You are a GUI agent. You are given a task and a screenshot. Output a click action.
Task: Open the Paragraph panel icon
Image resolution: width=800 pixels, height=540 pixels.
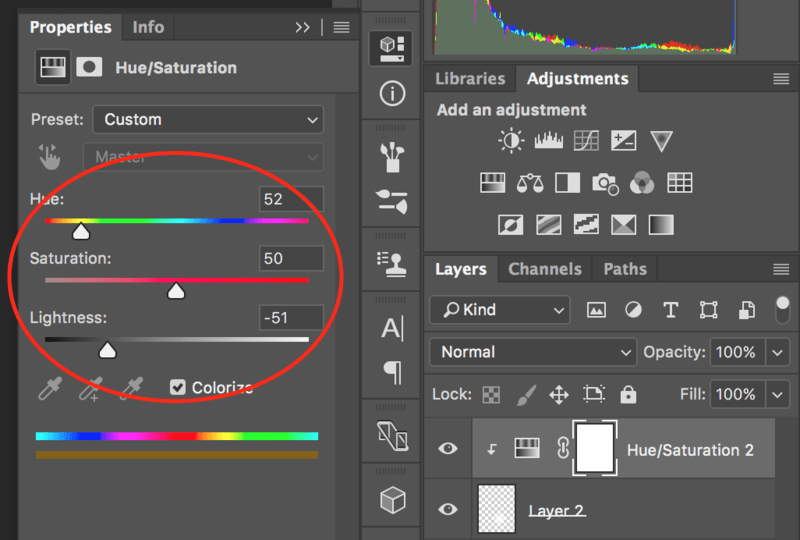392,373
